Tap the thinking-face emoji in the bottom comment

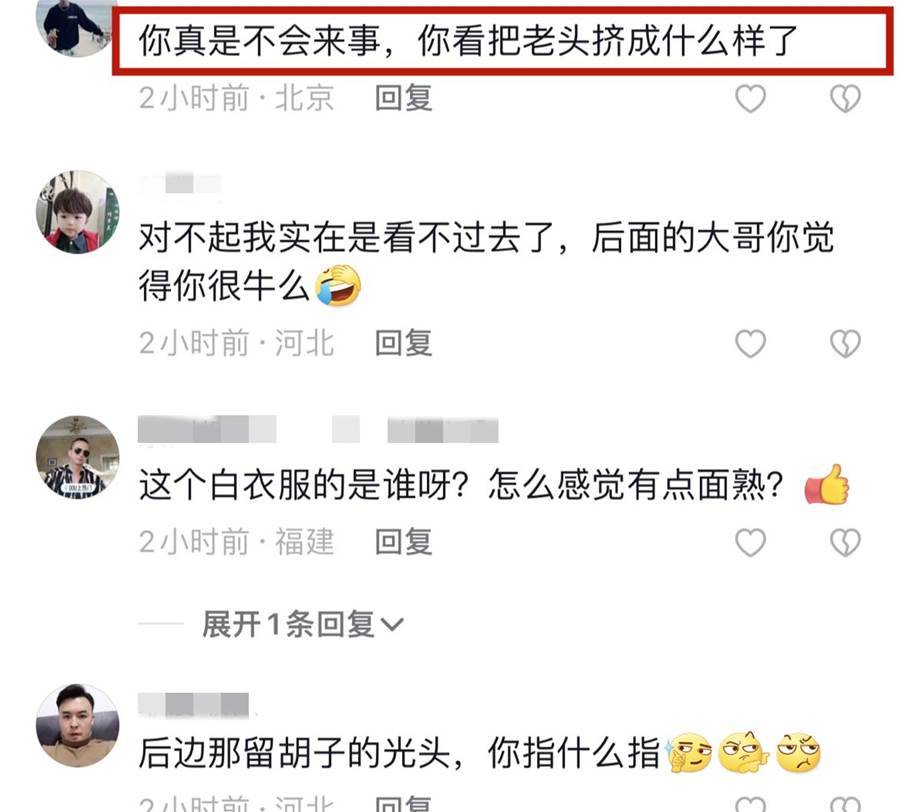tap(688, 752)
